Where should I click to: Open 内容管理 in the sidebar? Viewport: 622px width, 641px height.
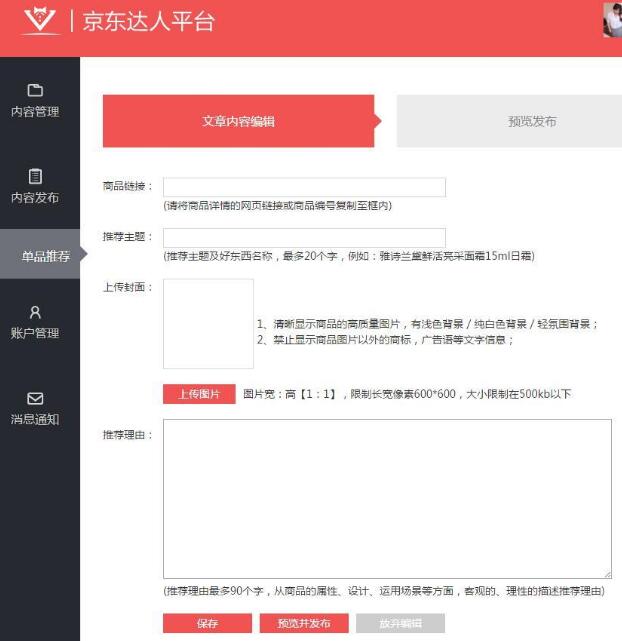click(x=35, y=101)
